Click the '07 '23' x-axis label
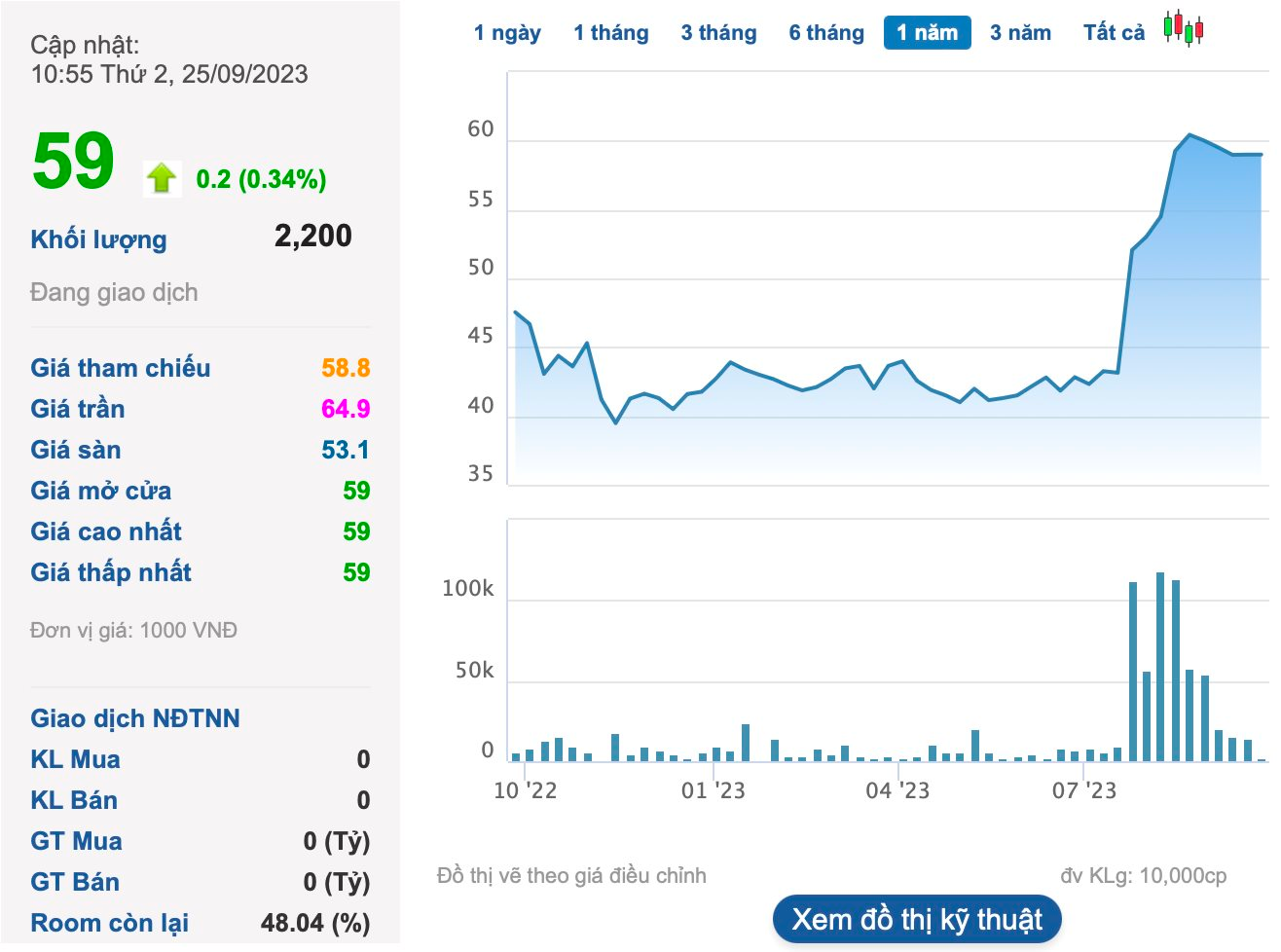 point(1084,790)
